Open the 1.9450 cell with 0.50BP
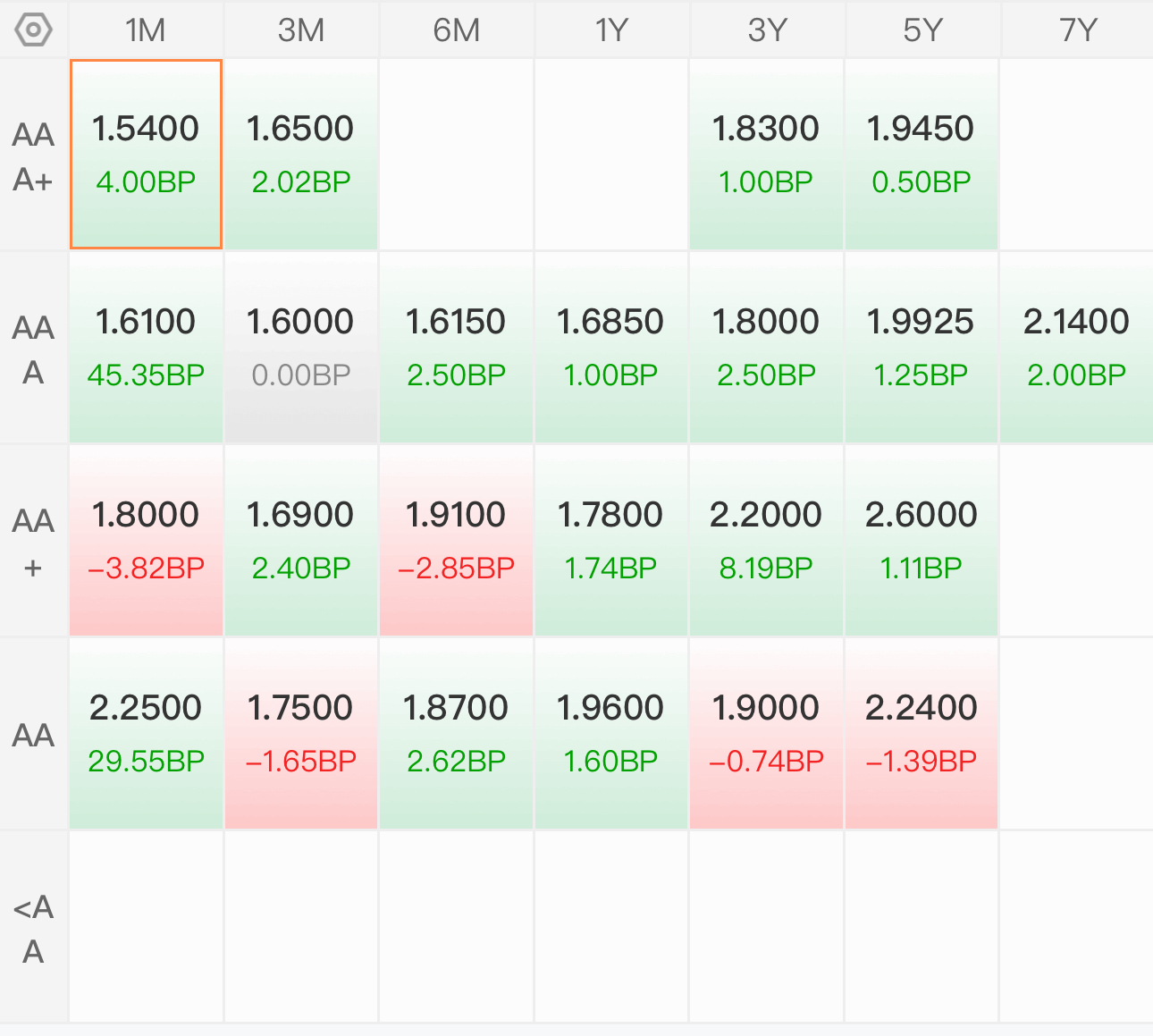1153x1036 pixels. point(922,154)
